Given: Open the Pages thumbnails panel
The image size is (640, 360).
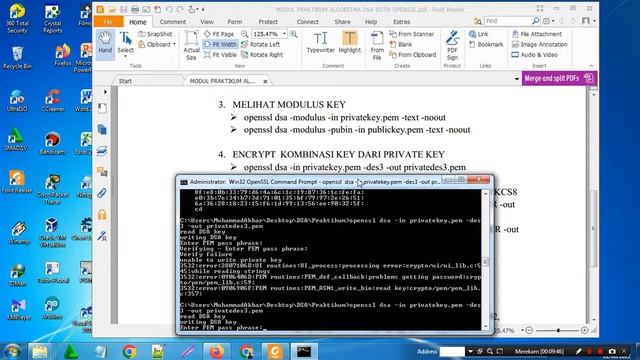Looking at the screenshot, I should tap(102, 129).
